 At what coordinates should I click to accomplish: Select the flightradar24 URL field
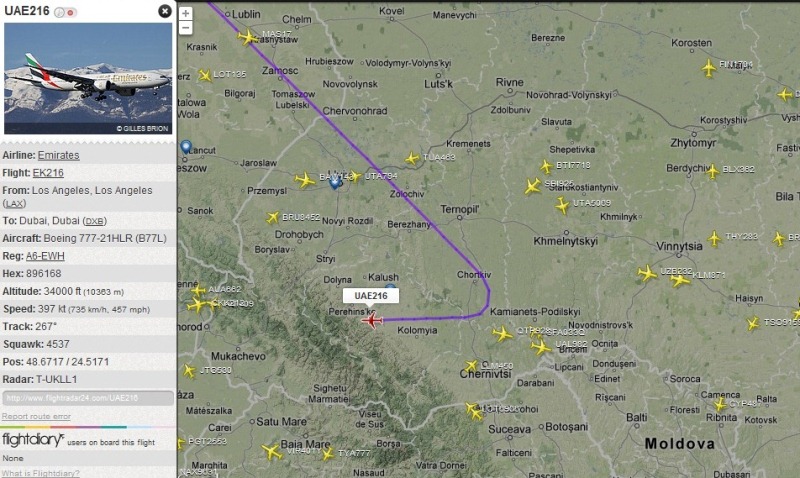point(88,398)
